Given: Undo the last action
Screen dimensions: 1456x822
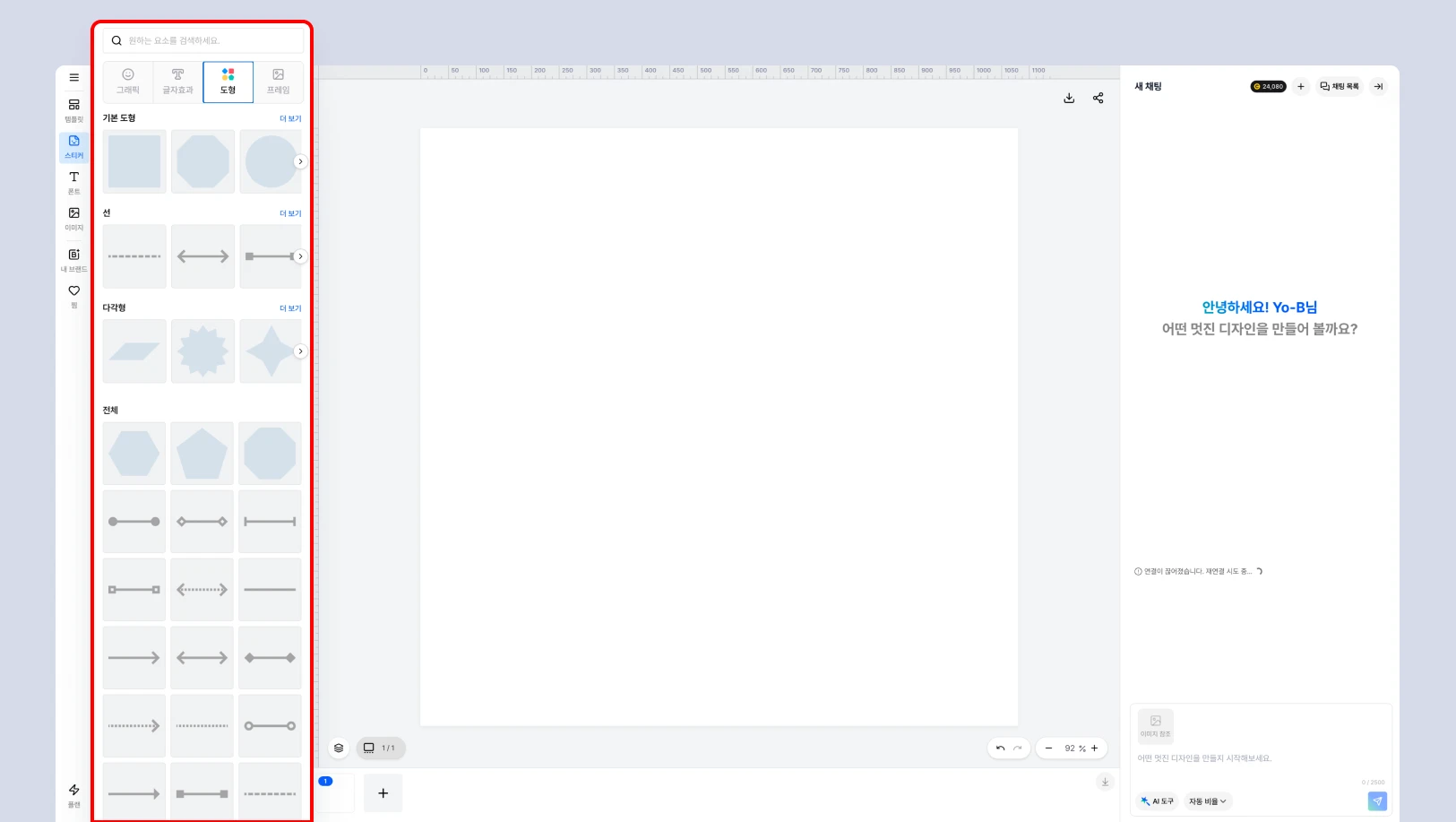Looking at the screenshot, I should (x=1000, y=748).
